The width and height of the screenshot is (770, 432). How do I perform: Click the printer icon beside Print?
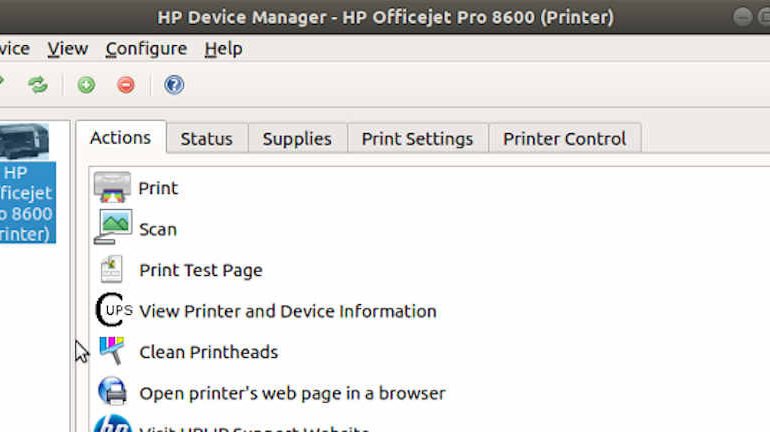pos(112,187)
